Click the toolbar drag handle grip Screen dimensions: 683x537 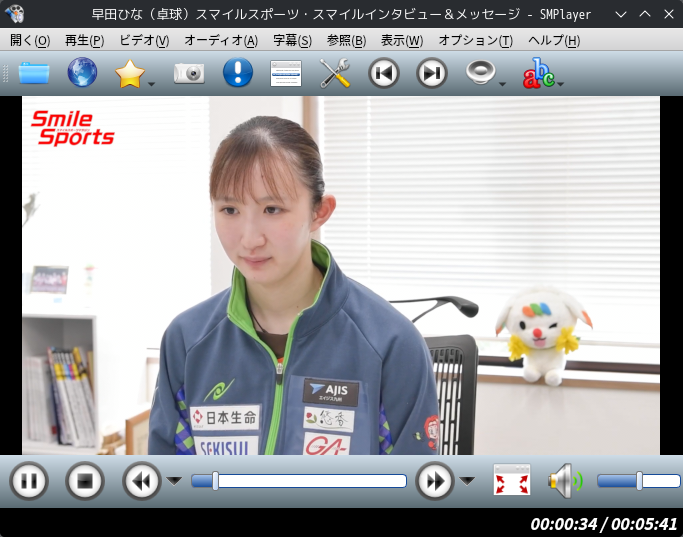tap(6, 73)
